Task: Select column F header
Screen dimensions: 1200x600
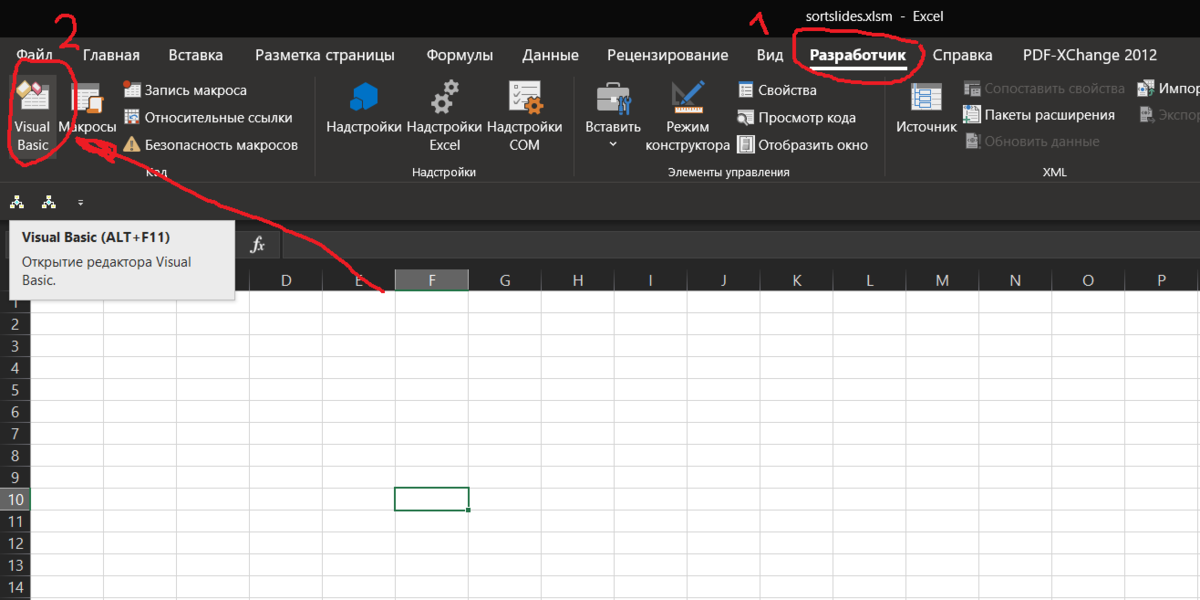Action: [x=432, y=281]
